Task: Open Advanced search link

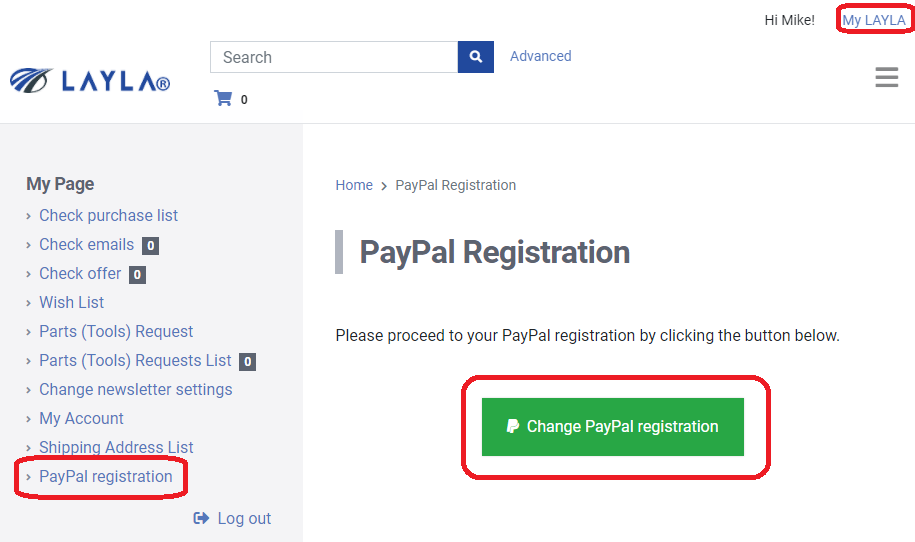Action: (540, 56)
